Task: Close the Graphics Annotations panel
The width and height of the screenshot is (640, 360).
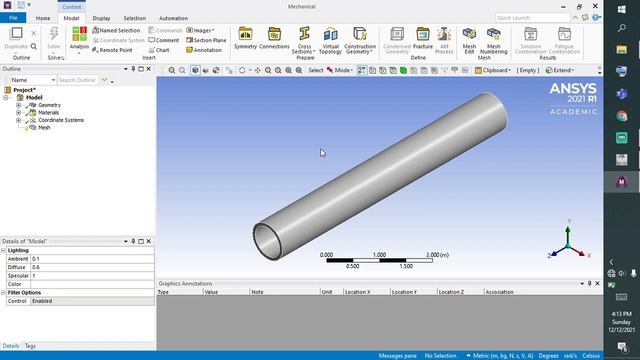Action: click(598, 283)
